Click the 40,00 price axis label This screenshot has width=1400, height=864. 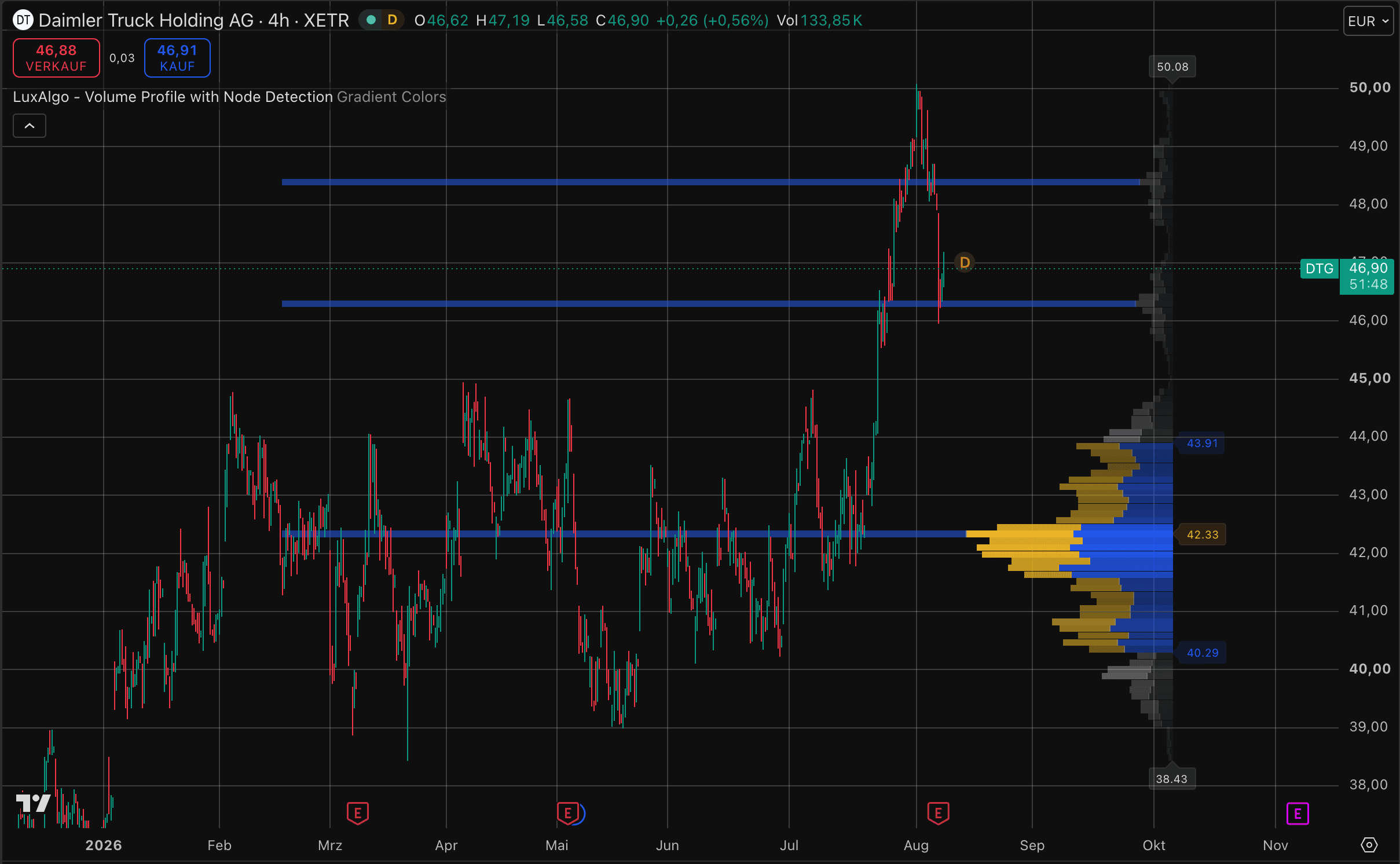pyautogui.click(x=1370, y=669)
